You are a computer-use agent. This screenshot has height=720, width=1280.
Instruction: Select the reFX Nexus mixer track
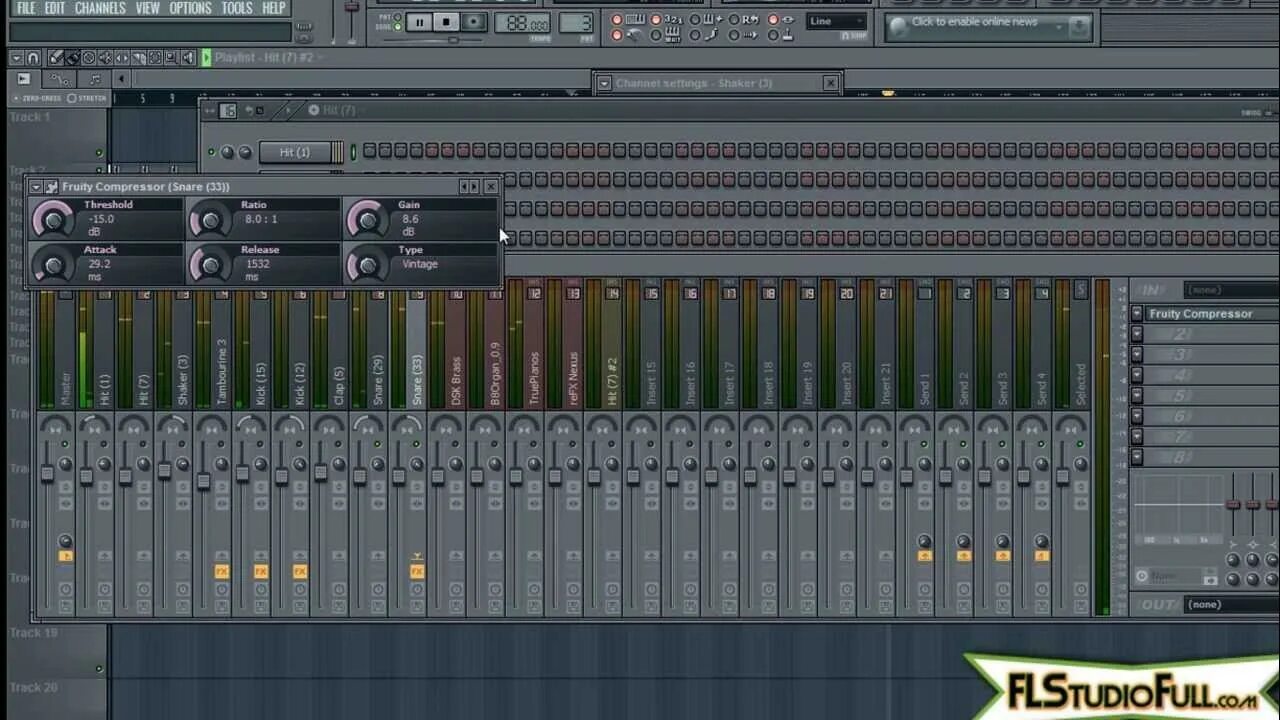pos(573,379)
